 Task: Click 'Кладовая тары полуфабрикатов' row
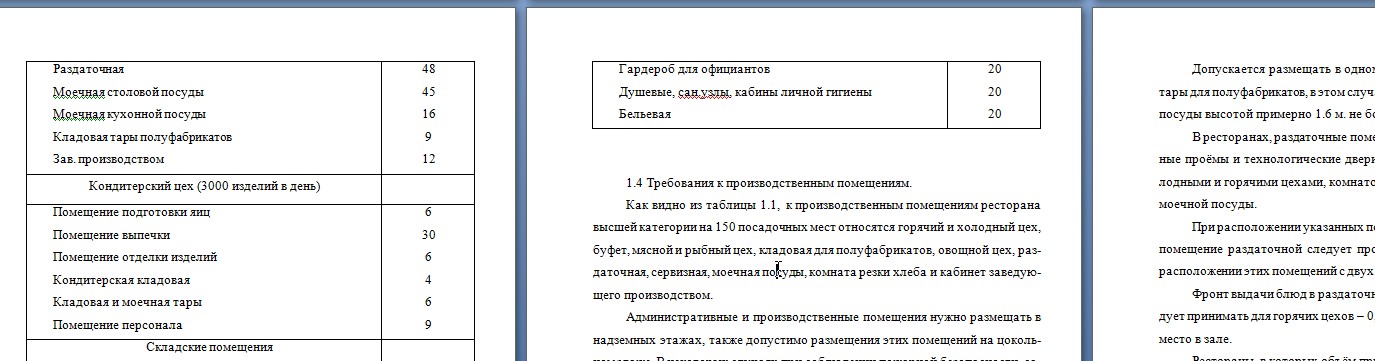click(x=251, y=137)
